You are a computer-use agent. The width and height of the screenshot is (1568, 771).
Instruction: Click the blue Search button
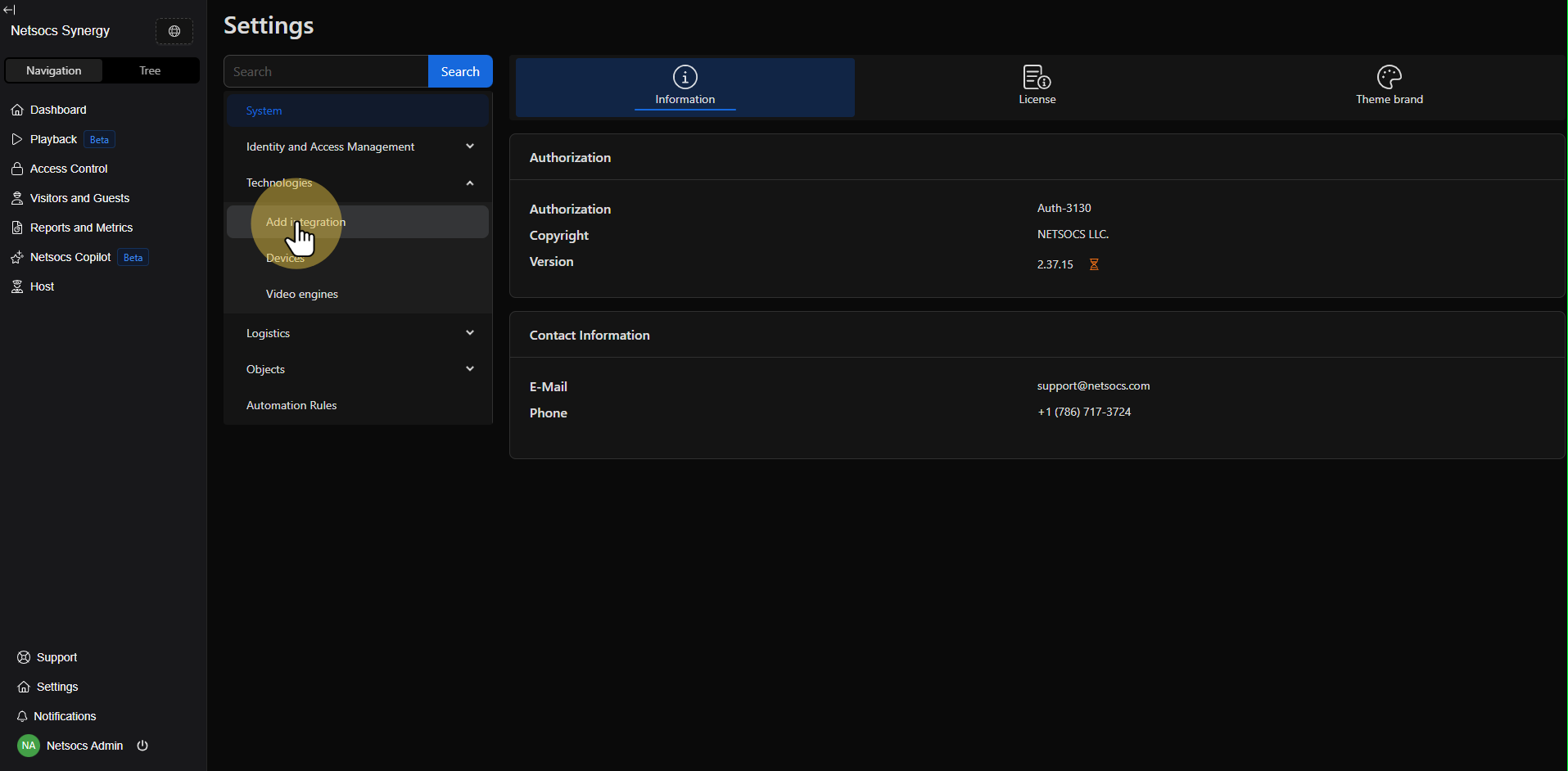point(460,71)
